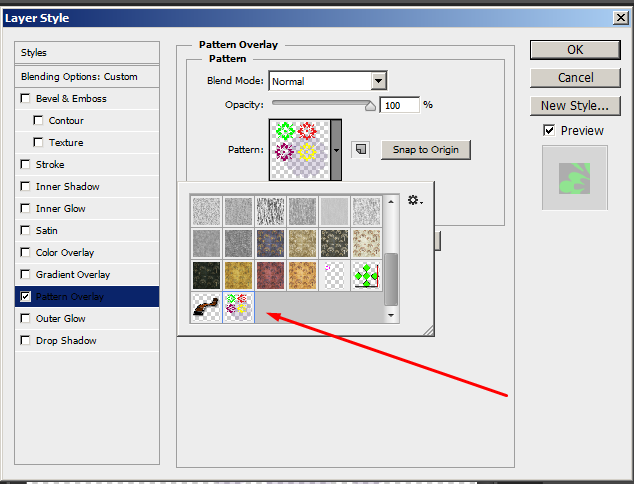Enable the Drop Shadow checkbox
Screen dimensions: 634x484
coord(25,340)
